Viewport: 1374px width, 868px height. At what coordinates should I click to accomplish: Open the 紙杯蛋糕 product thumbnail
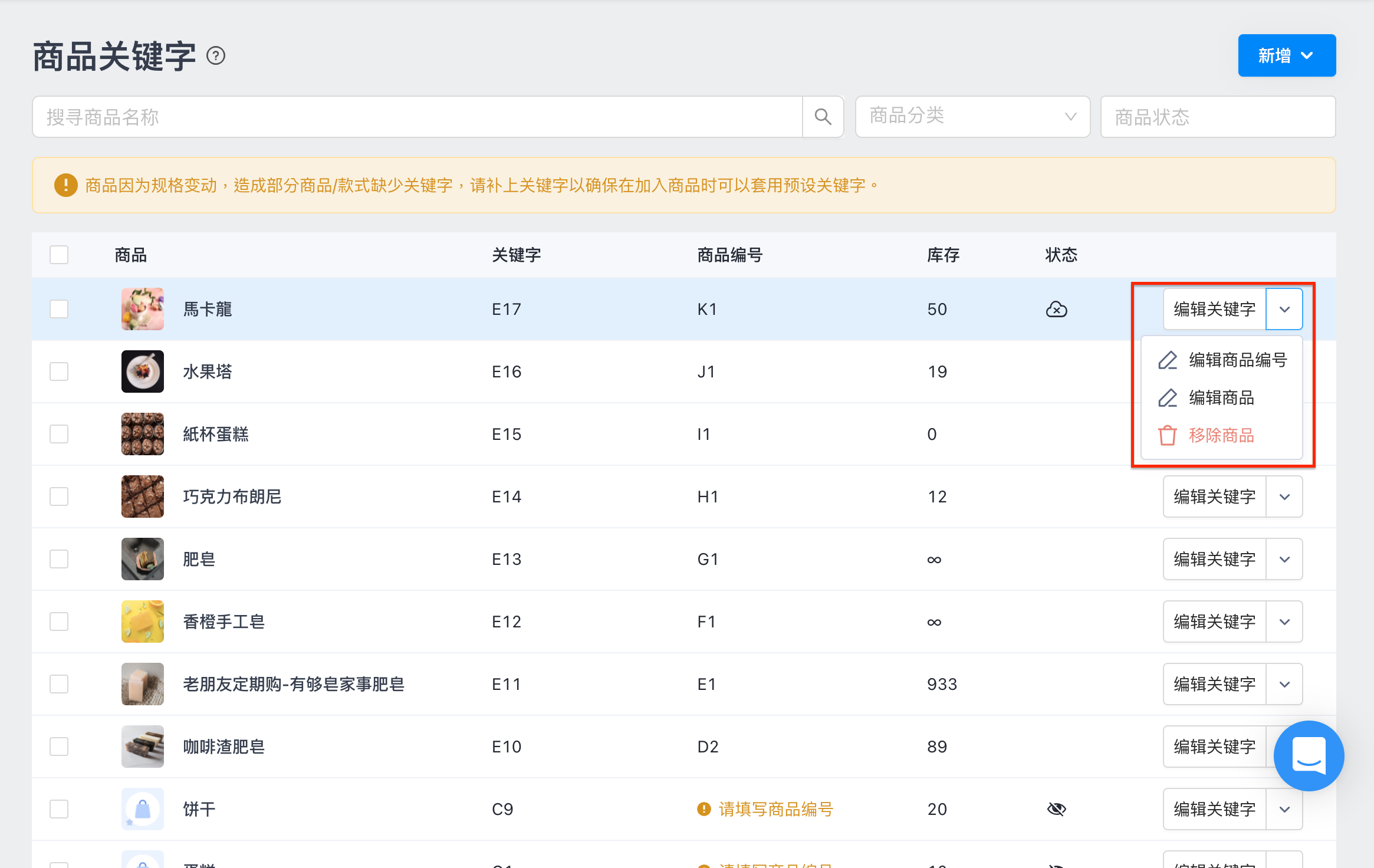tap(143, 434)
